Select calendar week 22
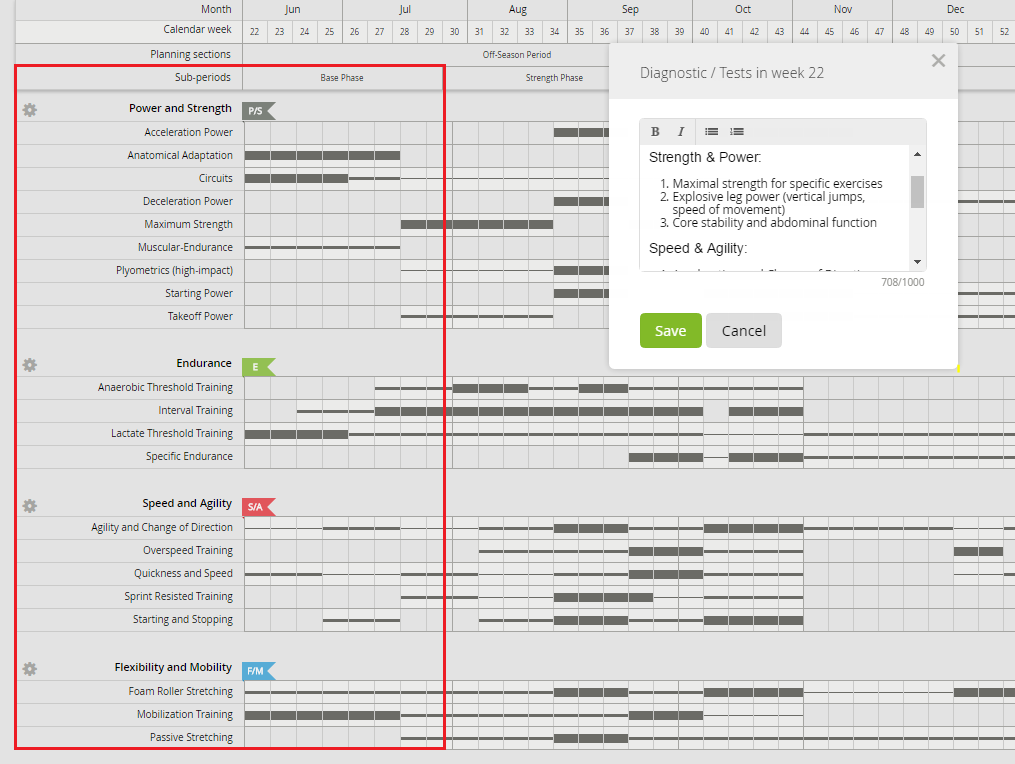1015x764 pixels. pyautogui.click(x=254, y=31)
